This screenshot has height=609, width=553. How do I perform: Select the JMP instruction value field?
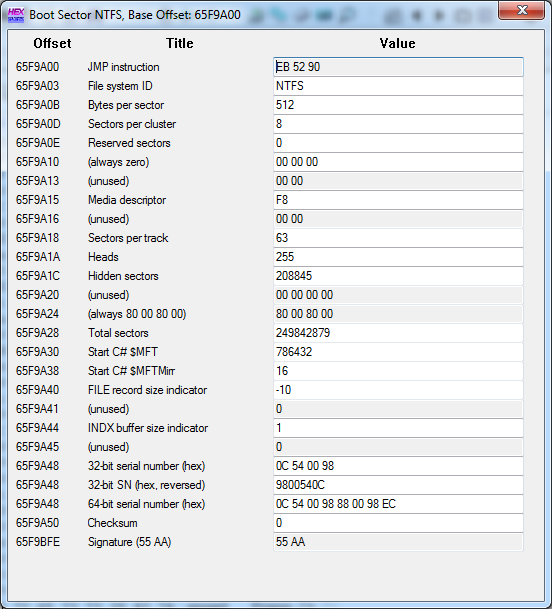tap(398, 67)
